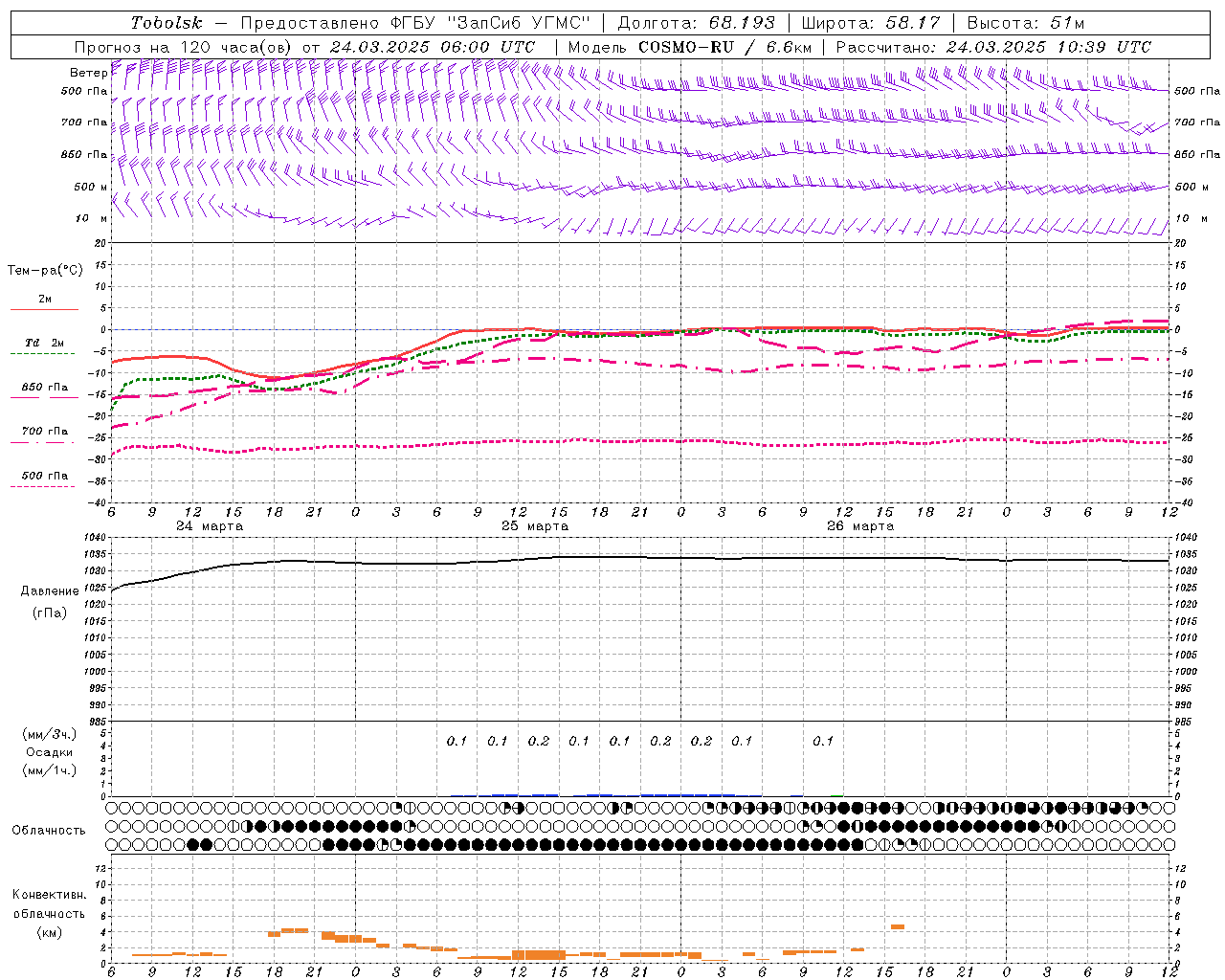The height and width of the screenshot is (980, 1225).
Task: Click the latitude value "Широта: 58.17"
Action: coord(871,23)
